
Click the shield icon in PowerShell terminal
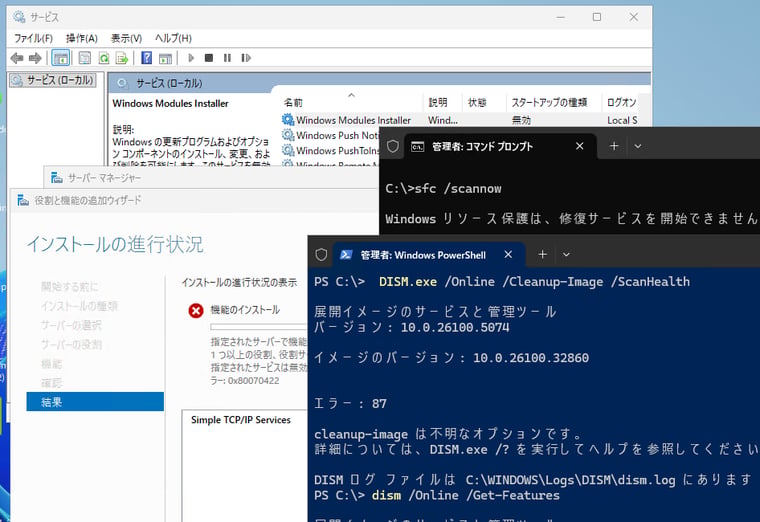pos(321,255)
